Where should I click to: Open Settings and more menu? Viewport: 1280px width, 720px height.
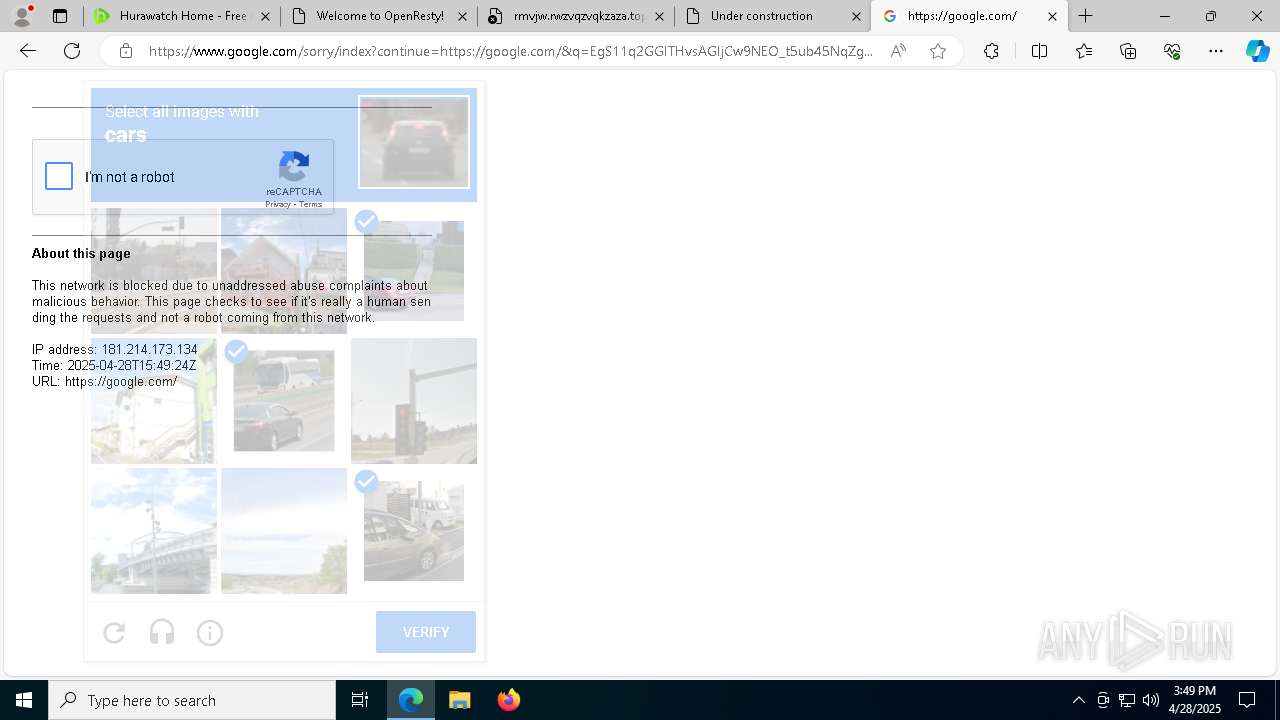tap(1216, 51)
